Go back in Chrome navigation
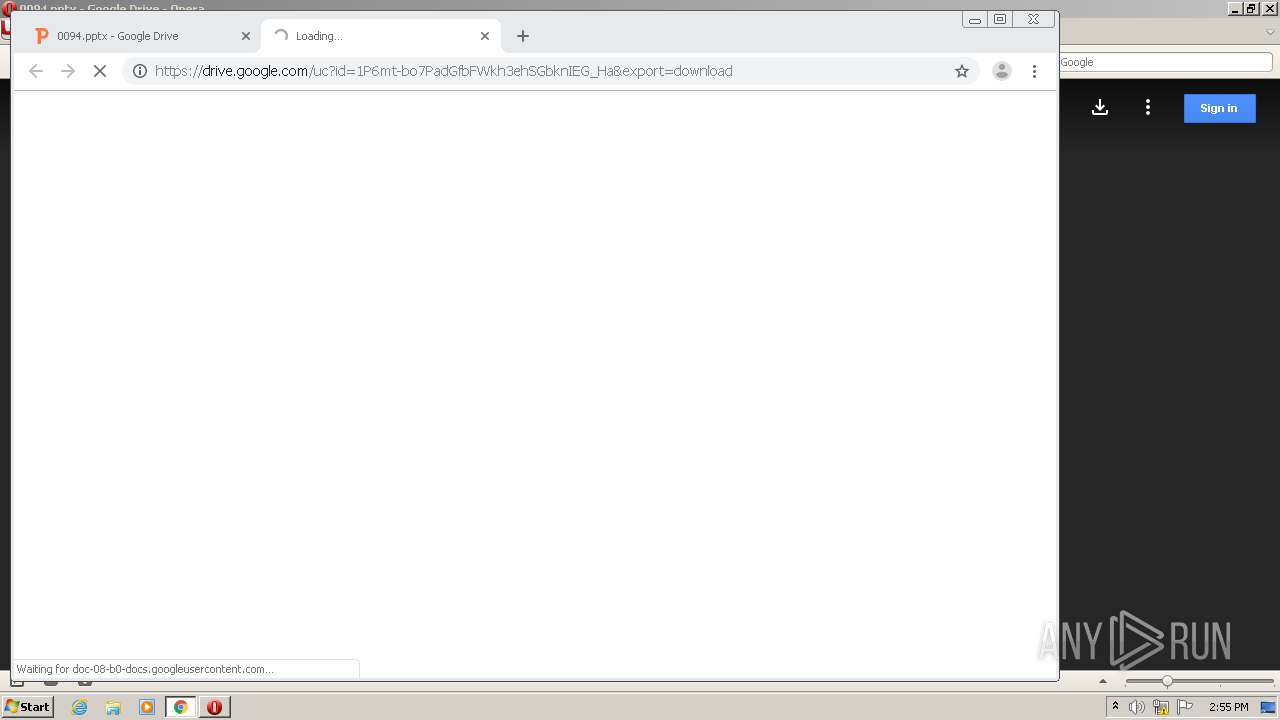The height and width of the screenshot is (720, 1280). pyautogui.click(x=36, y=71)
